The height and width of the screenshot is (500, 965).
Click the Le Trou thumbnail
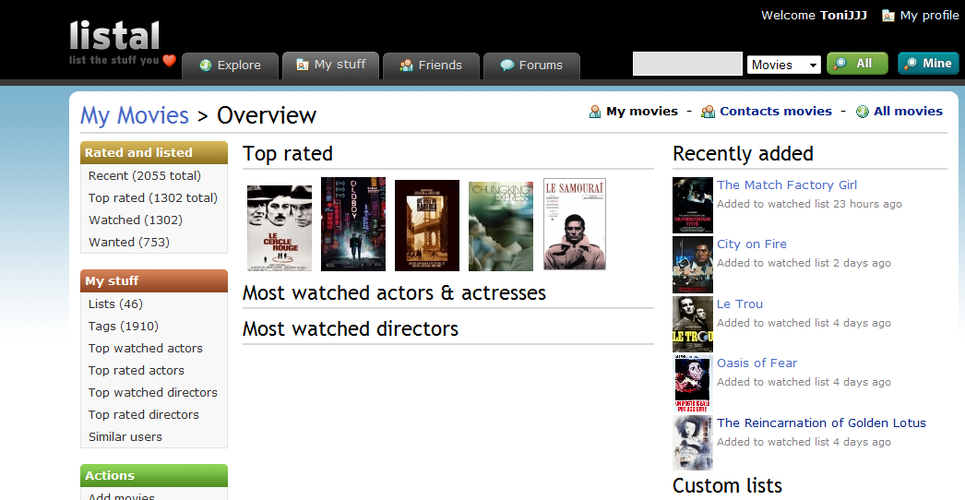(692, 324)
